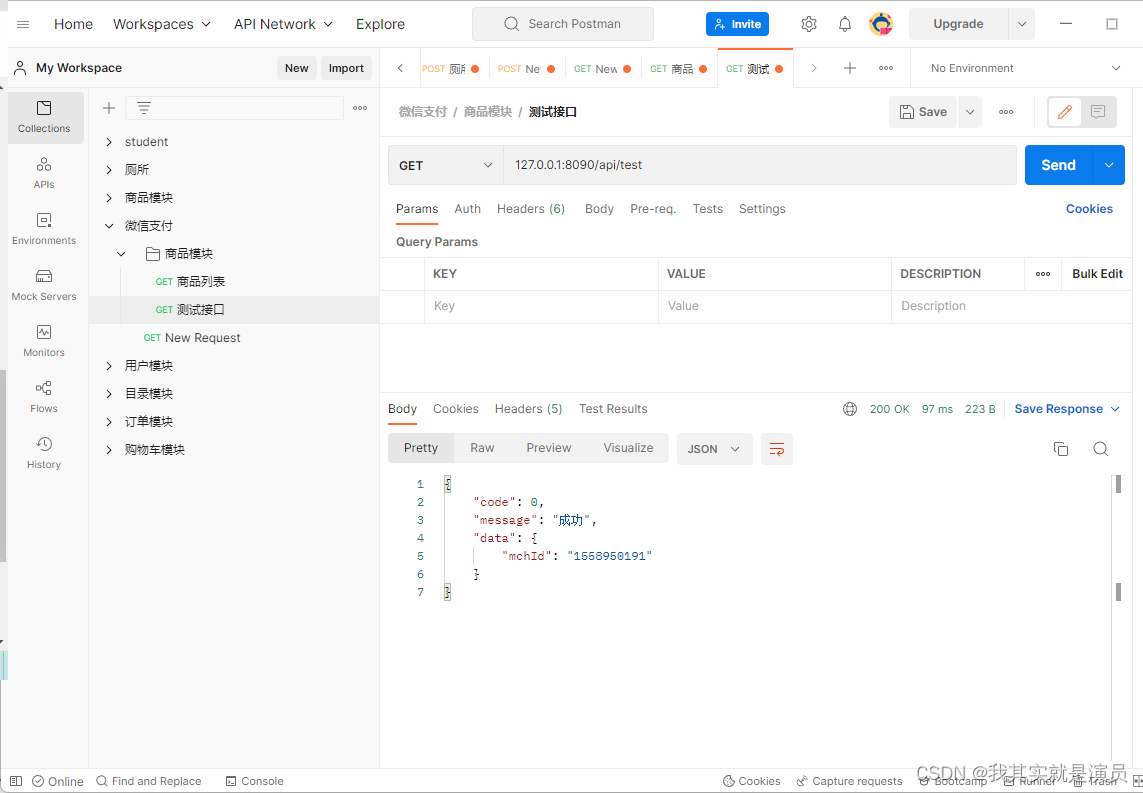
Task: Open the No Environment selector
Action: click(1026, 68)
